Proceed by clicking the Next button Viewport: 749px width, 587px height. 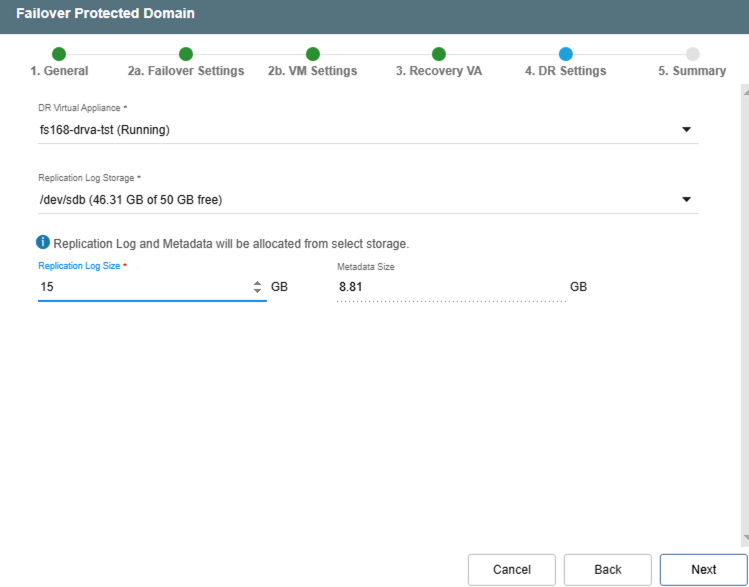(703, 569)
